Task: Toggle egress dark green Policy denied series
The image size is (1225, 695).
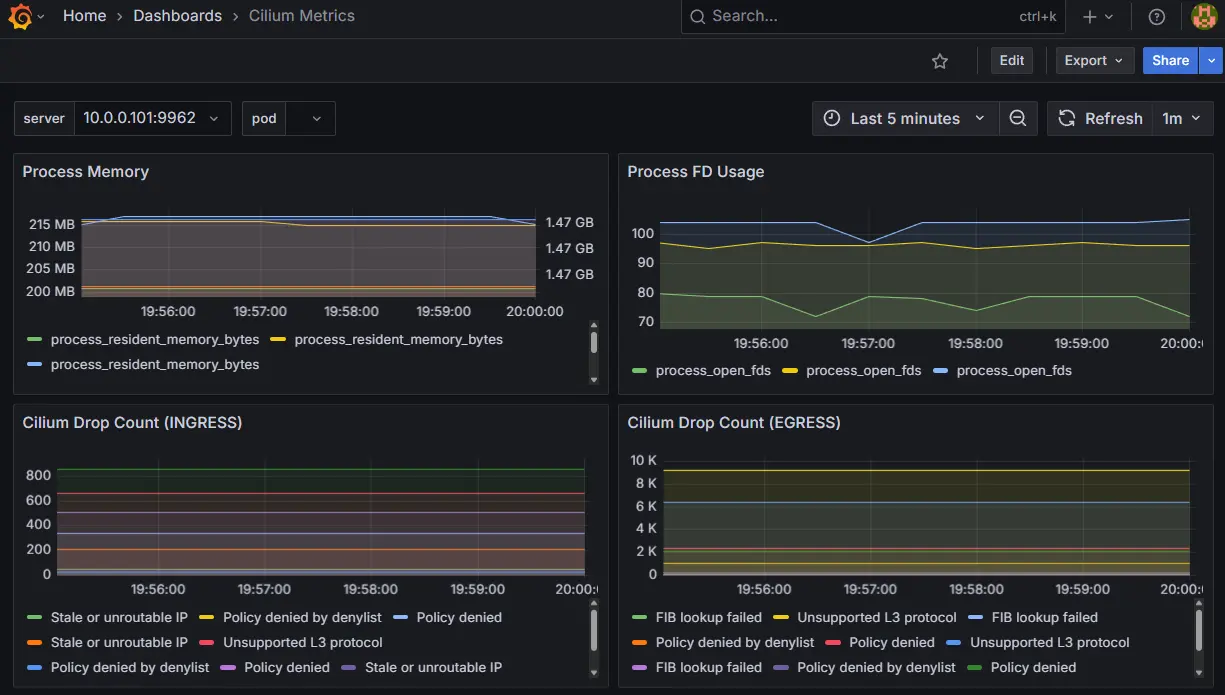Action: (x=1034, y=668)
